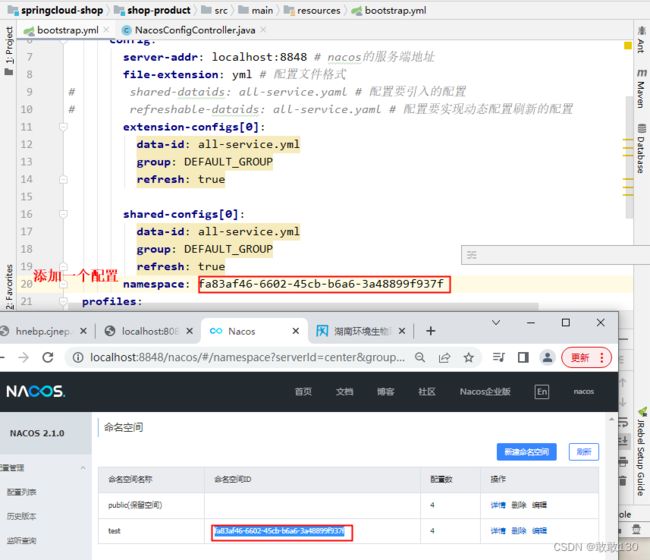Toggle the fold marker at line 20
Image resolution: width=650 pixels, height=560 pixels.
pos(63,284)
